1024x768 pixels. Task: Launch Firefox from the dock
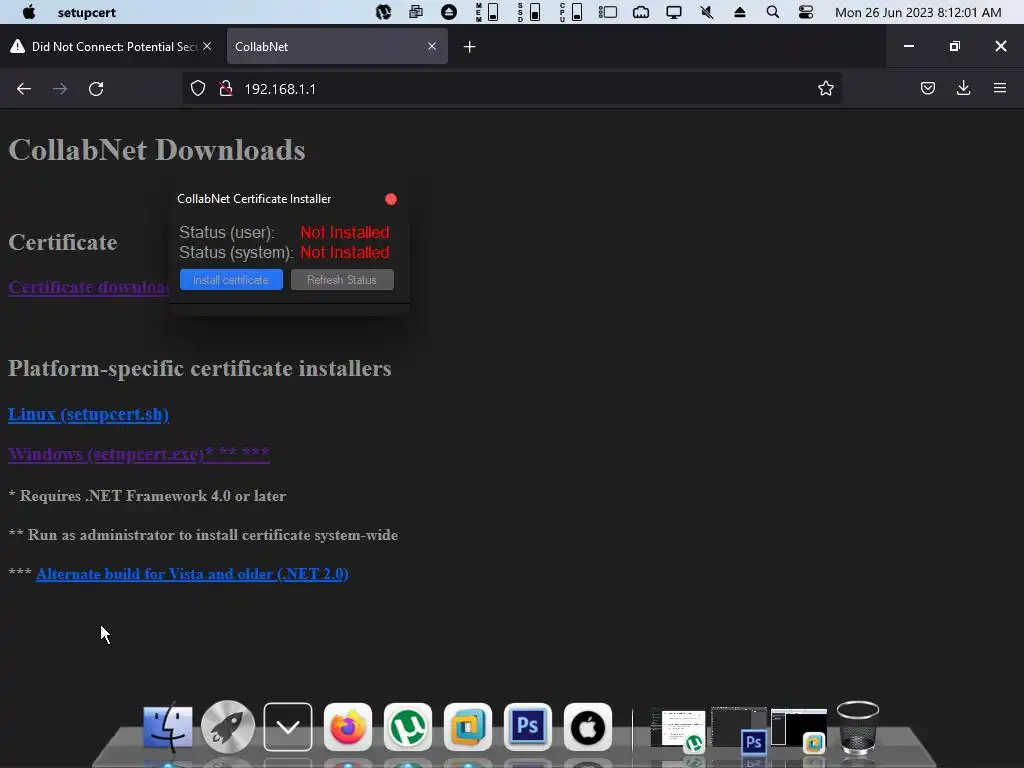pyautogui.click(x=348, y=727)
